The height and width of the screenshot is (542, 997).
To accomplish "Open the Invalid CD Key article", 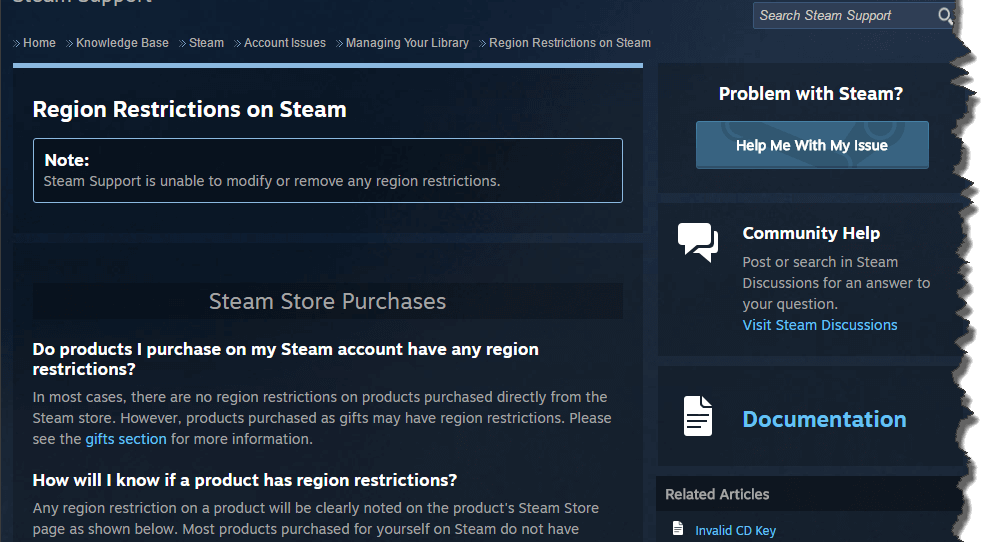I will coord(735,531).
